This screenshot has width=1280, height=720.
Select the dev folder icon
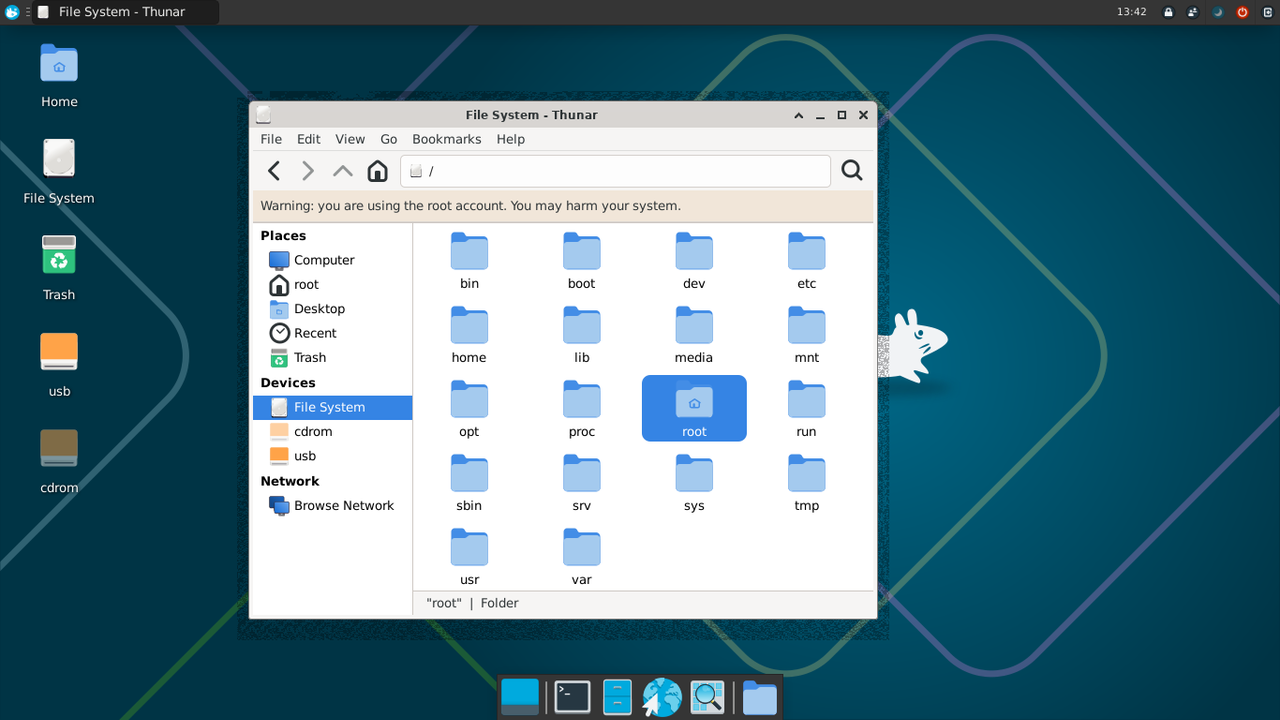(x=694, y=252)
